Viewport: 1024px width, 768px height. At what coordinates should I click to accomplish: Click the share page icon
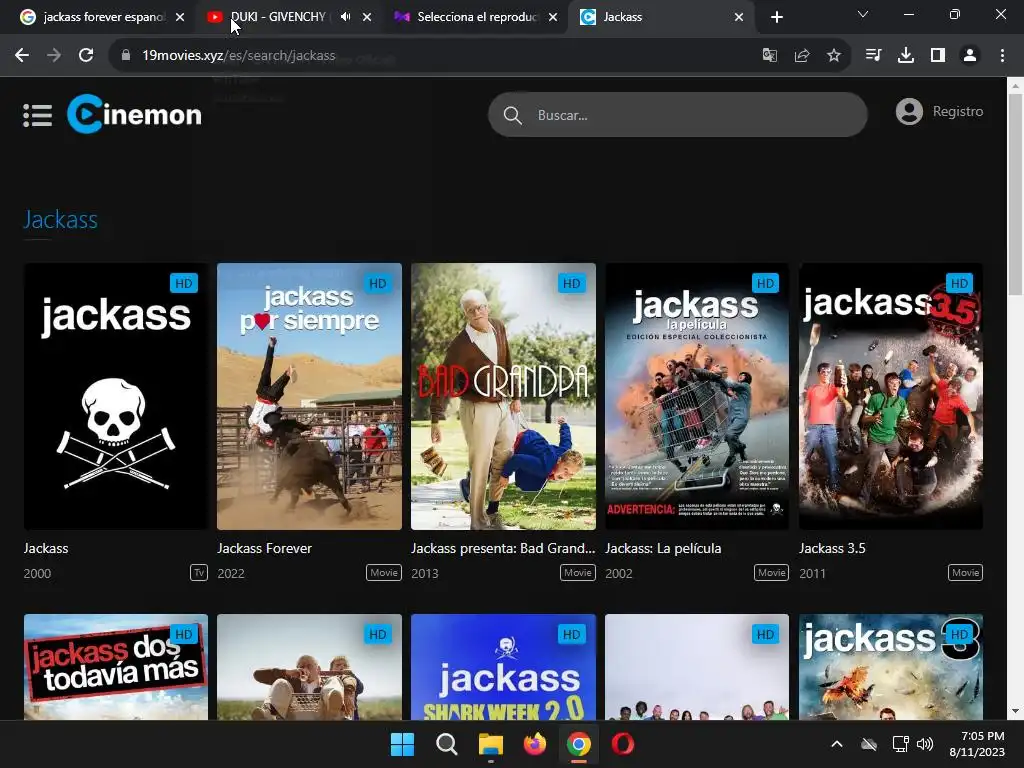point(802,56)
